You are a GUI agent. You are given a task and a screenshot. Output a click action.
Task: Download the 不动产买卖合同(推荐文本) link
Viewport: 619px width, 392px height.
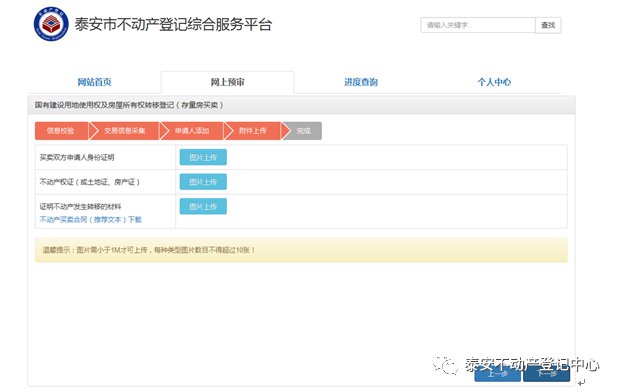[90, 219]
